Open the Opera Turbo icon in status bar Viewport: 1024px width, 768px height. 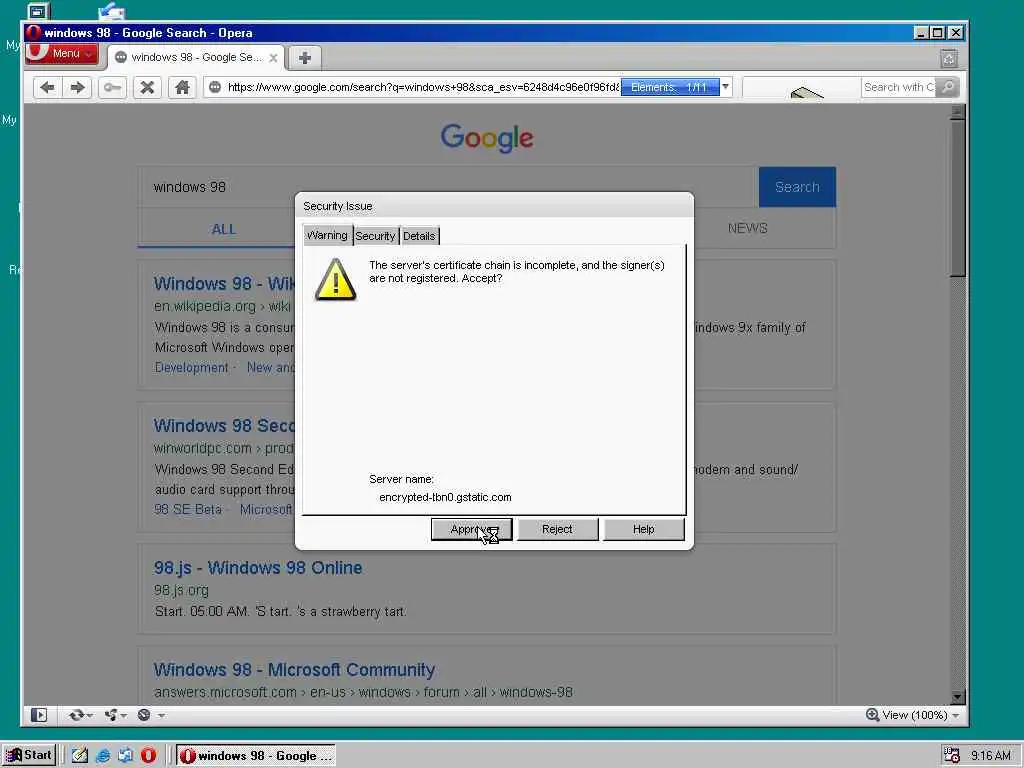pyautogui.click(x=144, y=715)
